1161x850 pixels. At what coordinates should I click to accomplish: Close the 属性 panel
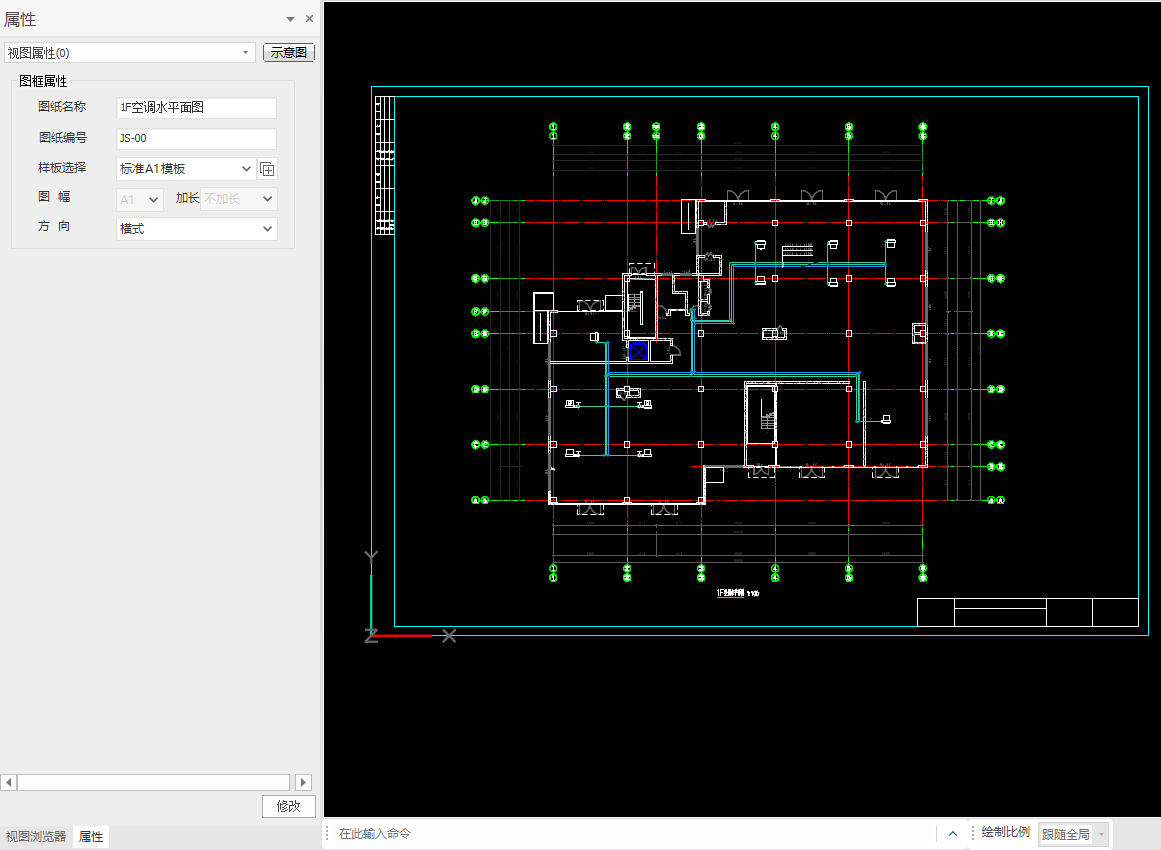pyautogui.click(x=309, y=19)
